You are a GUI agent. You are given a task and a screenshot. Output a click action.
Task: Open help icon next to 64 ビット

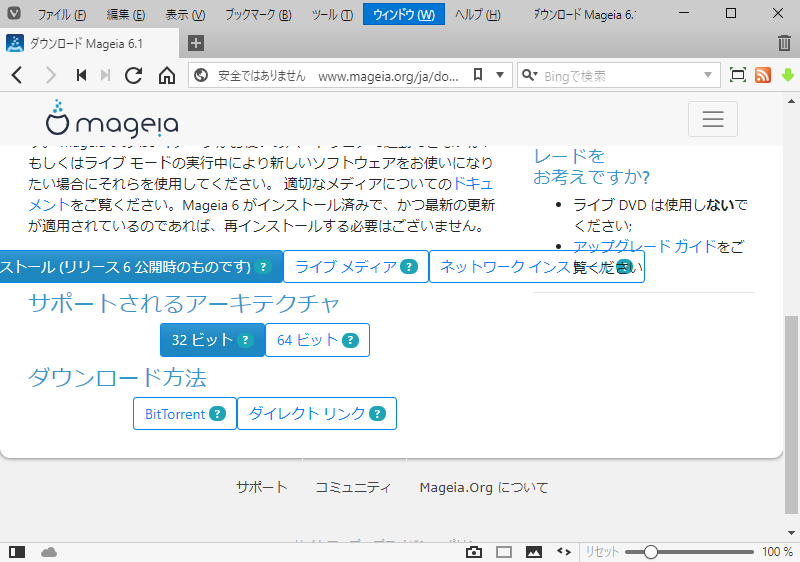coord(350,340)
